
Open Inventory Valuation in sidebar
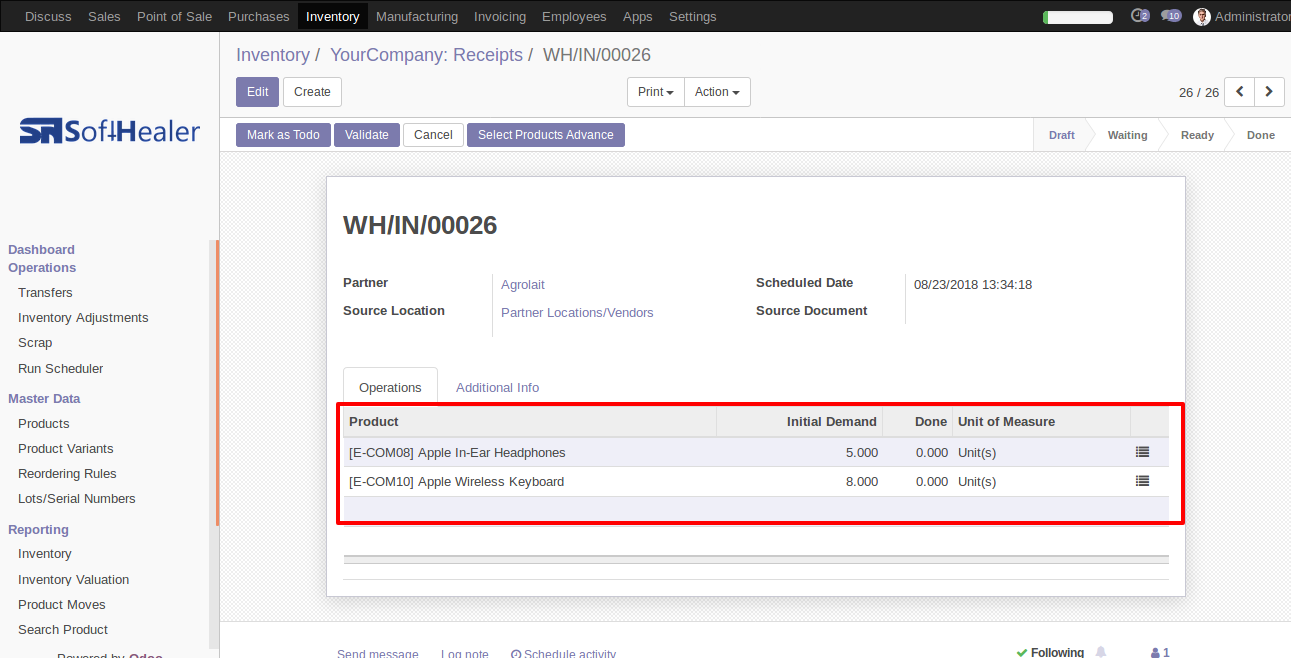pos(74,580)
